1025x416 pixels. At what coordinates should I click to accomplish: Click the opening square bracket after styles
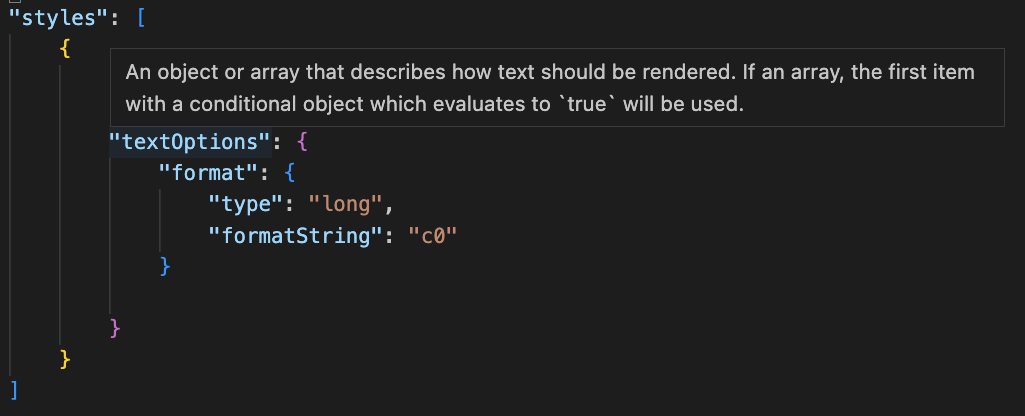(x=143, y=17)
